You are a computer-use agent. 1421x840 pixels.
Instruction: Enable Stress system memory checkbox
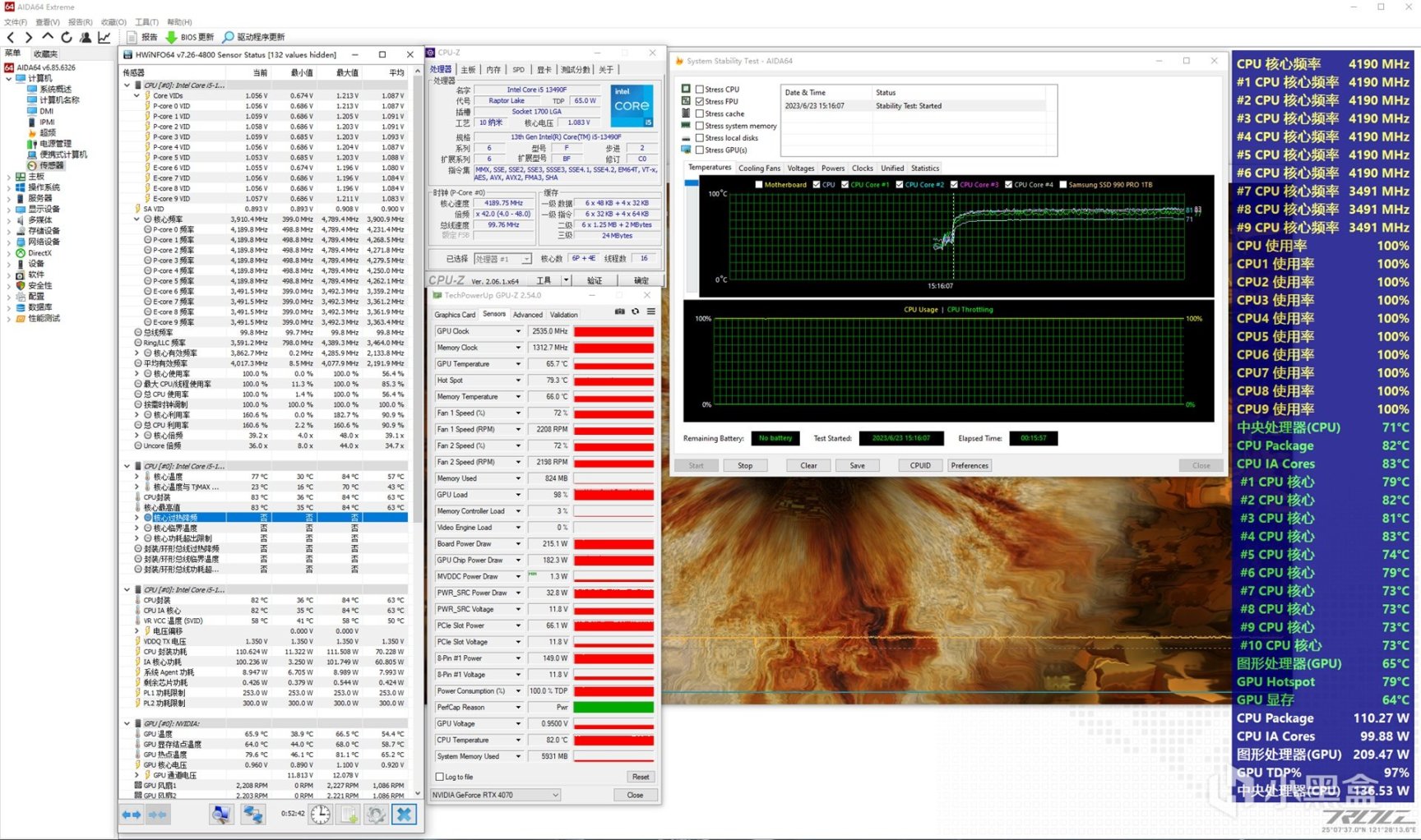coord(699,126)
